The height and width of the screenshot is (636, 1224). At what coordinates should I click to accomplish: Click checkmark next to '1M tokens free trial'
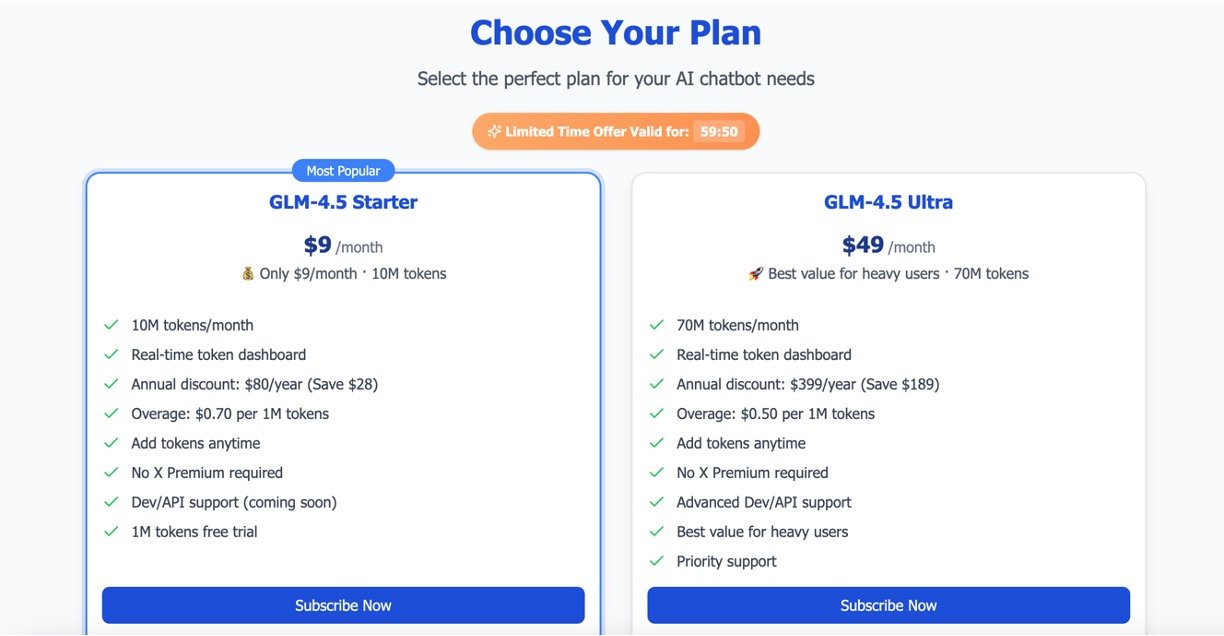click(111, 532)
